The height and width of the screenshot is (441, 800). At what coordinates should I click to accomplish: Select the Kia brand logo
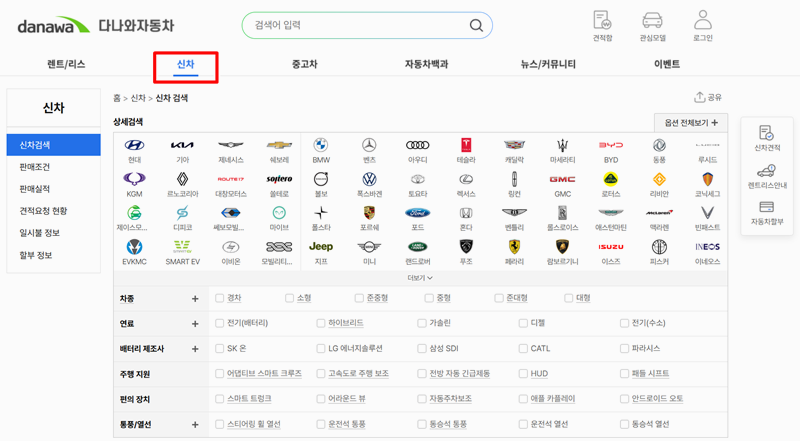(182, 145)
